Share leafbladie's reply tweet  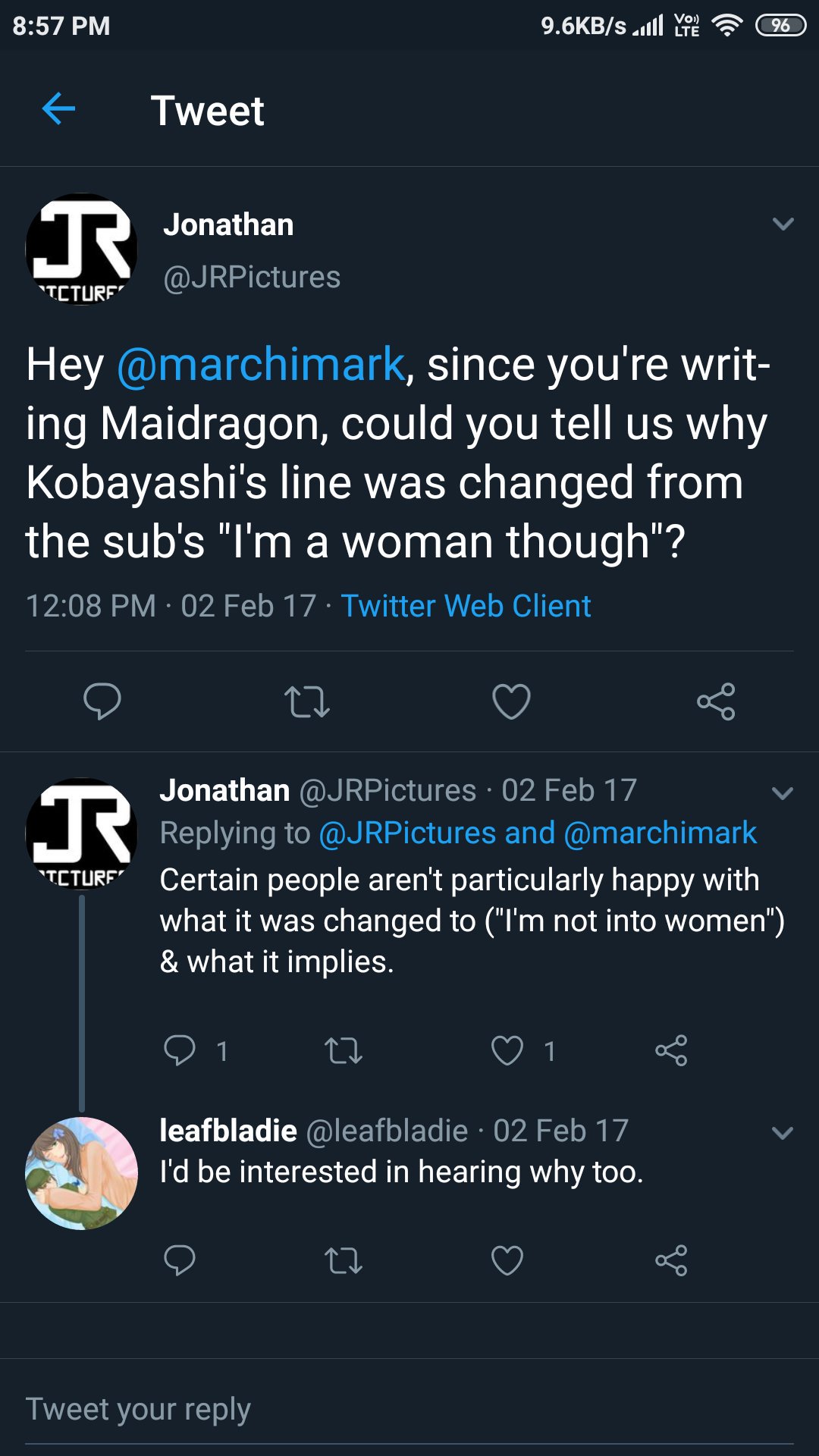click(671, 1260)
